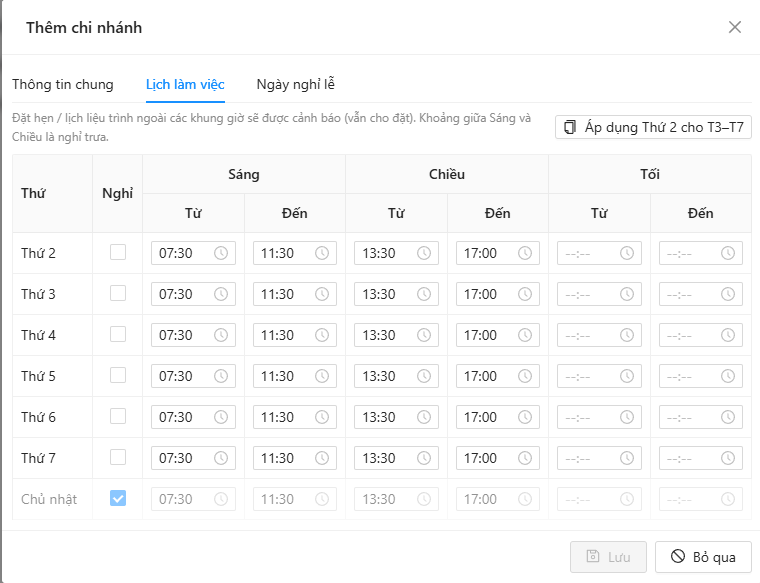
Task: Open clock picker for Thứ 3 Sáng Từ
Action: (221, 294)
